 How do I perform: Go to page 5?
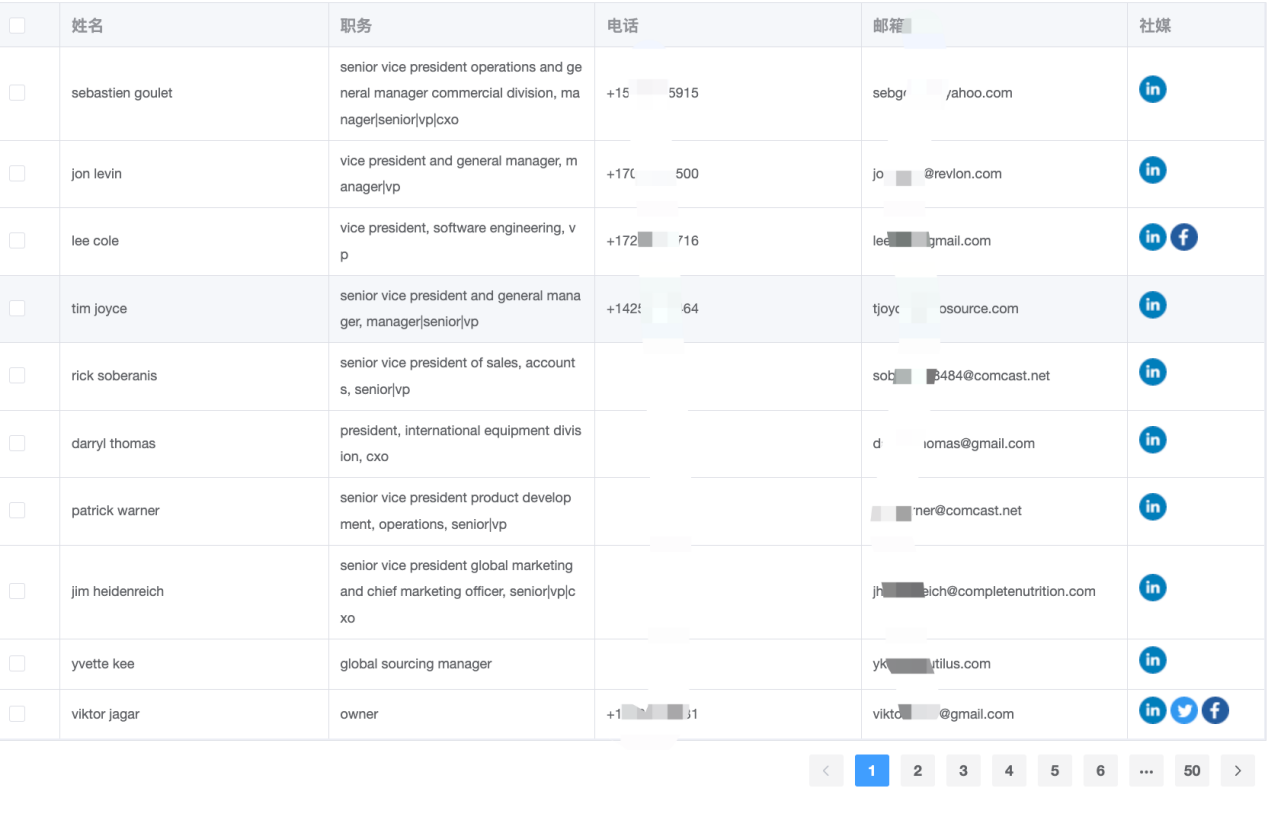tap(1054, 770)
